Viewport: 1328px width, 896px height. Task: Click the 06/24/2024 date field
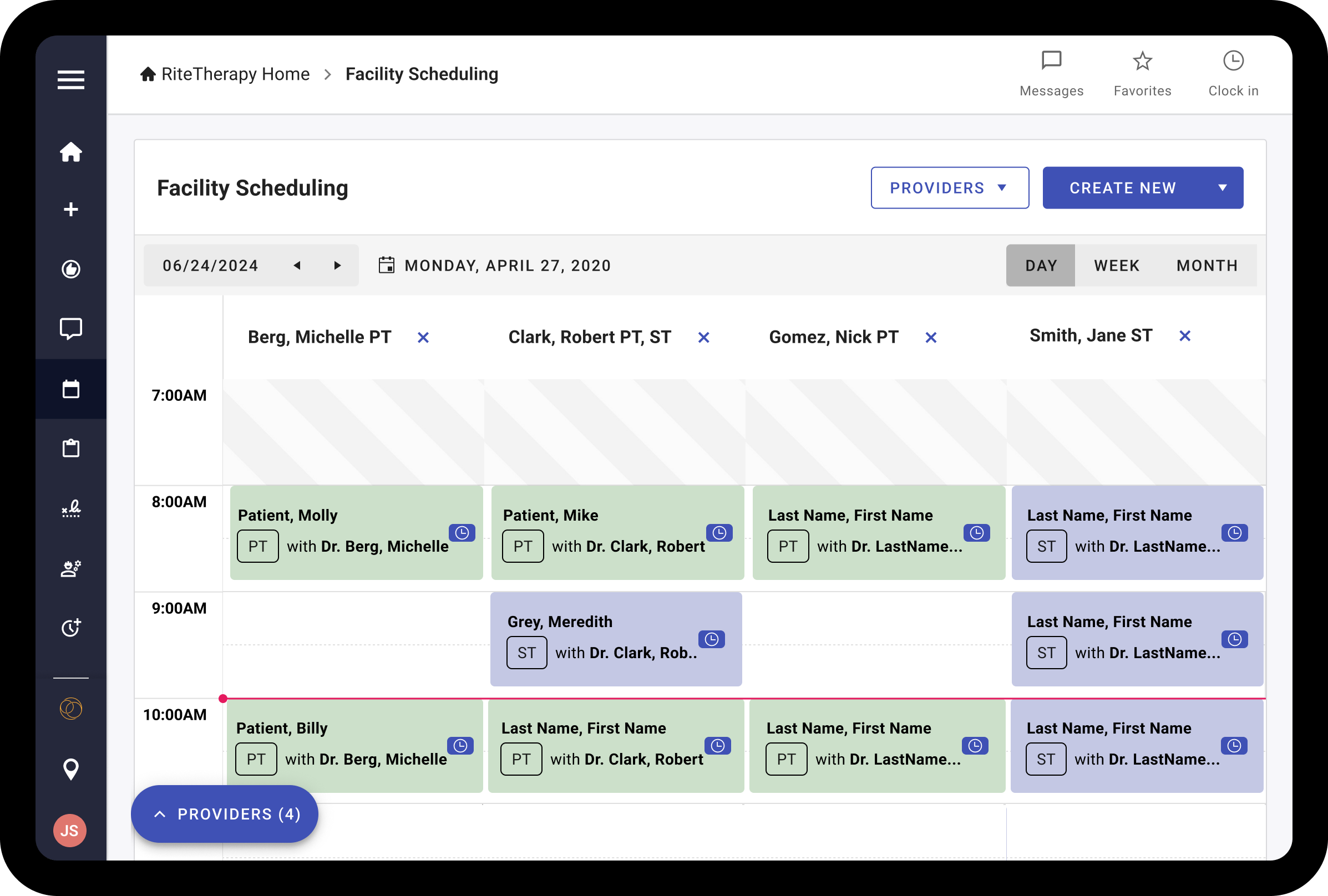(211, 266)
